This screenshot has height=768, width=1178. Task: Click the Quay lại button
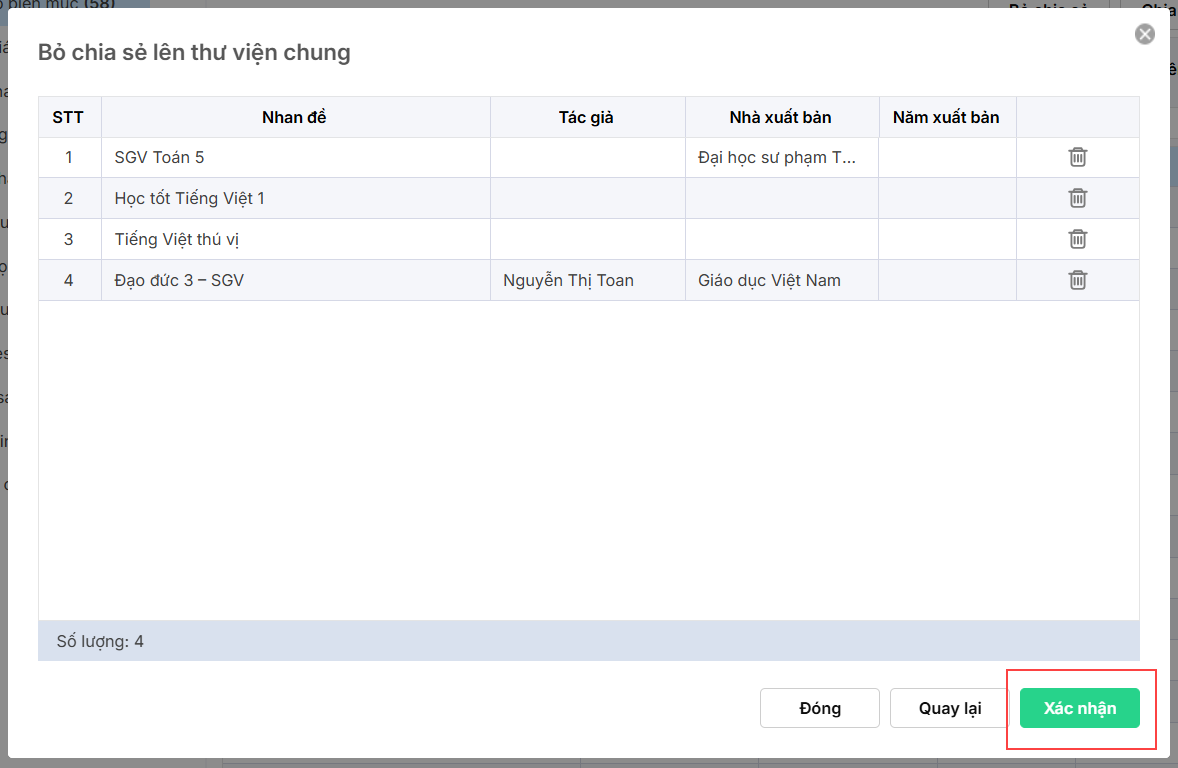(x=950, y=708)
